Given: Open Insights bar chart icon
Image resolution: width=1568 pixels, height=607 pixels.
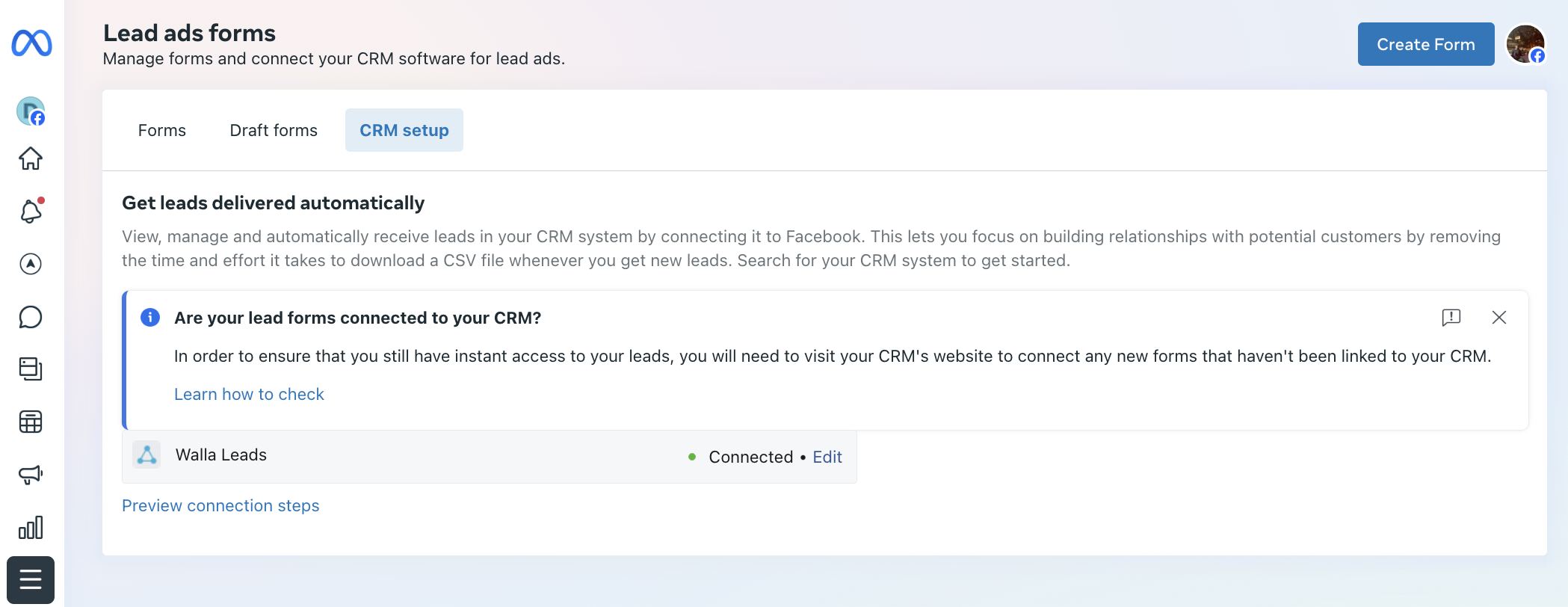Looking at the screenshot, I should (31, 528).
